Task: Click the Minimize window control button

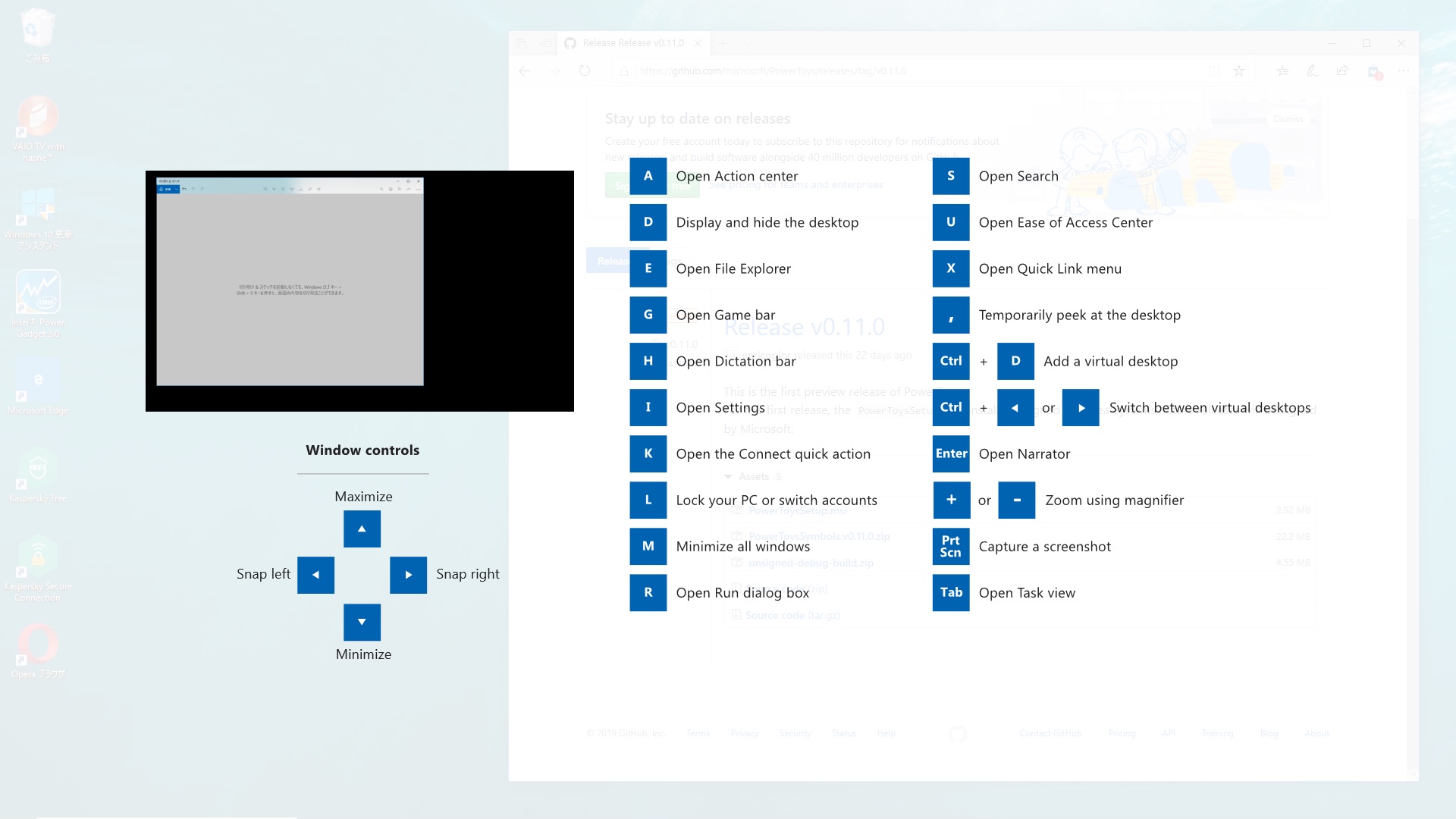Action: [362, 621]
